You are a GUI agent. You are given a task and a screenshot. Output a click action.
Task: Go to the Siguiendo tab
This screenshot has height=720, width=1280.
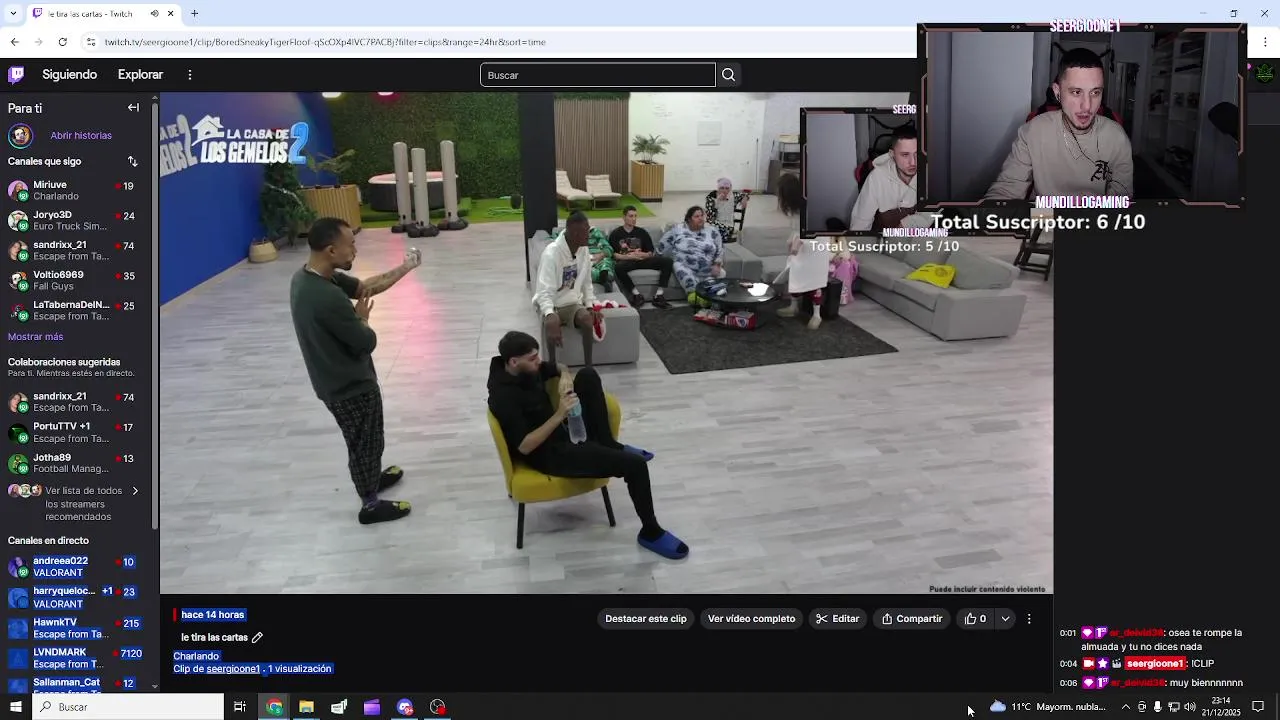[70, 75]
